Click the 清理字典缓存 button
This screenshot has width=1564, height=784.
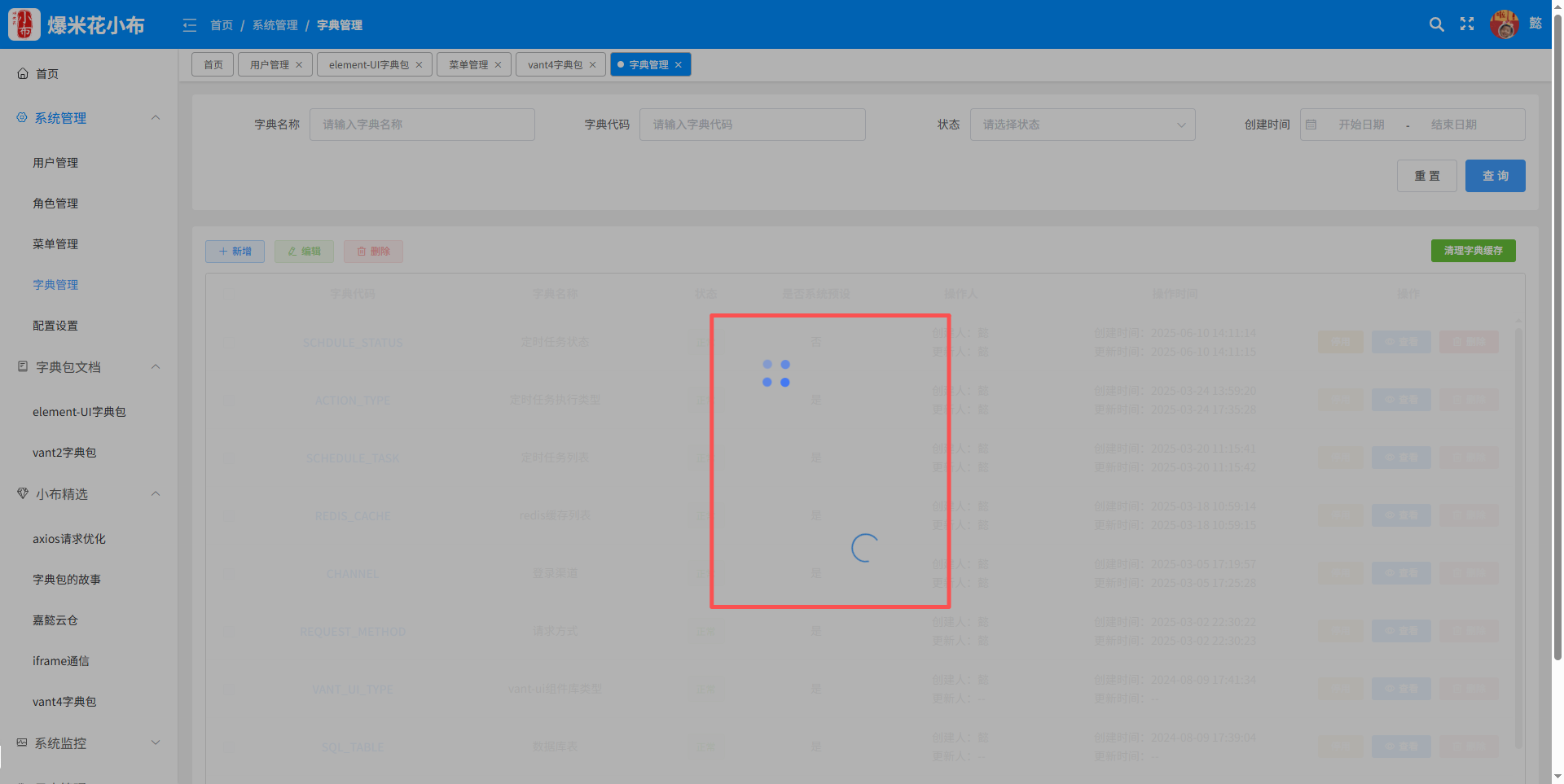[1473, 251]
